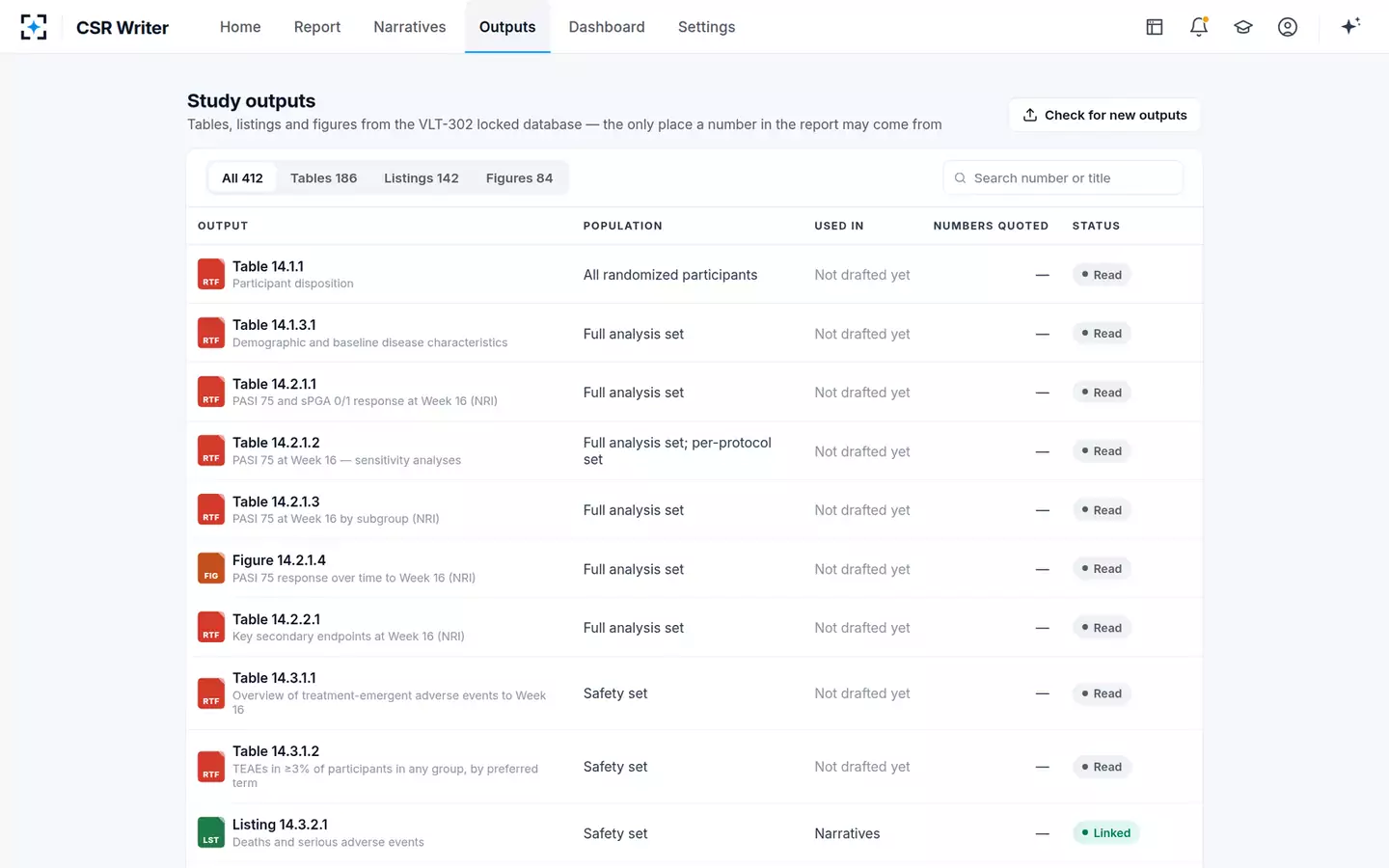Open the graduation cap learning icon

(1243, 27)
